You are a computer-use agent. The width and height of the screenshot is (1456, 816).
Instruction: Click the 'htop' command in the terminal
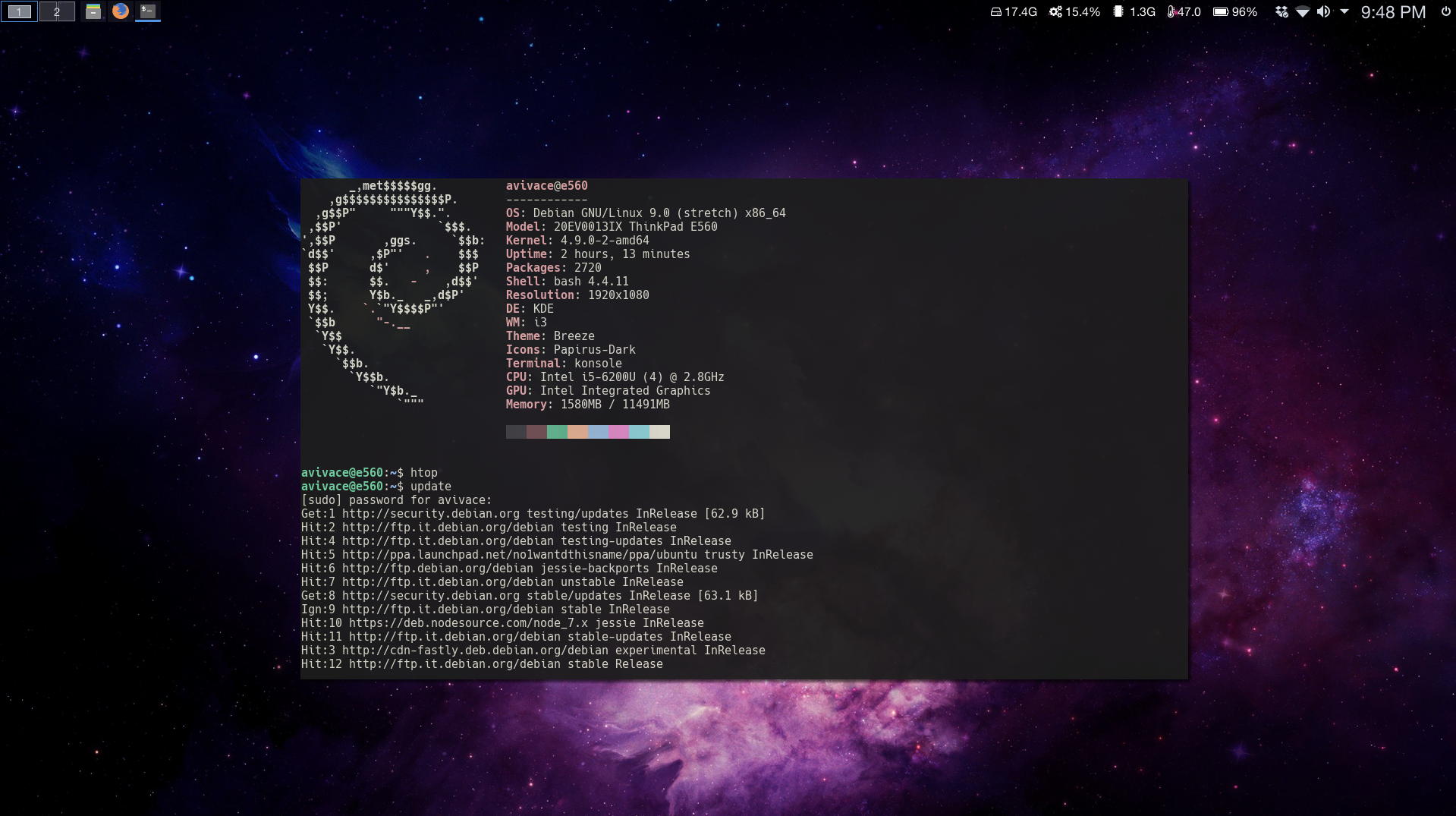click(424, 473)
